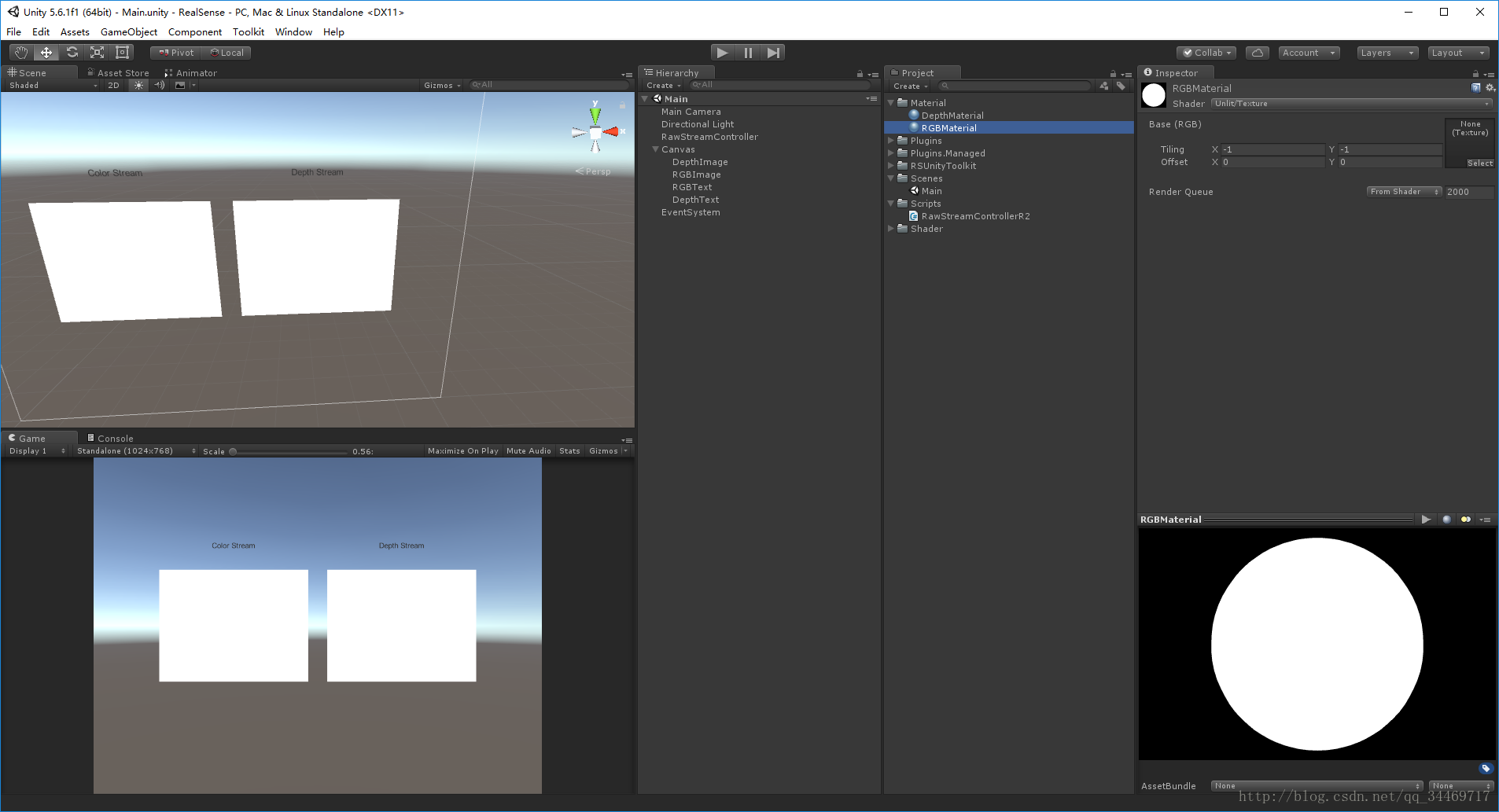1499x812 pixels.
Task: Select DepthMaterial in Project panel
Action: point(952,116)
